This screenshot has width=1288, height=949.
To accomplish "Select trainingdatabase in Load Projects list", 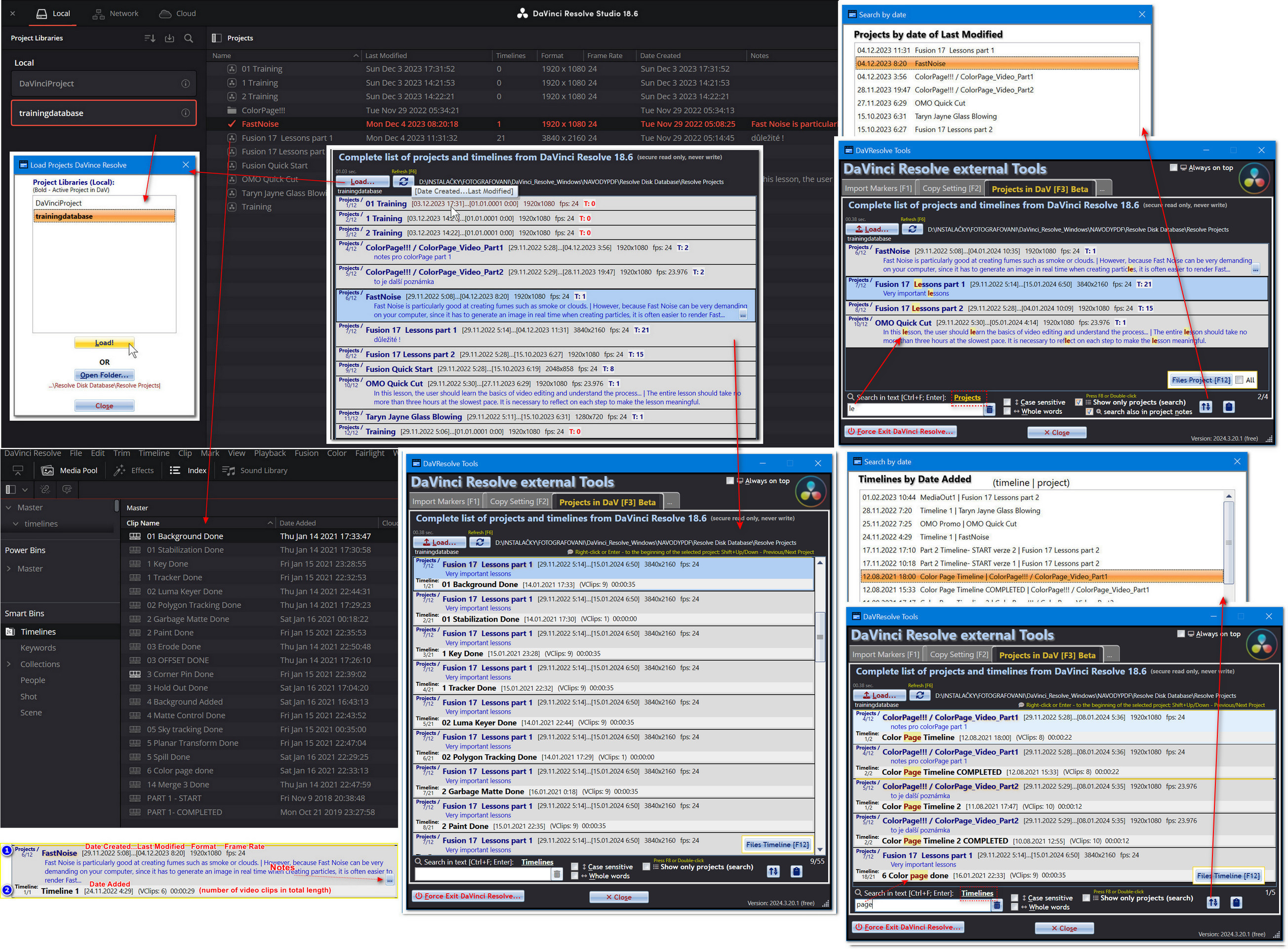I will [x=104, y=217].
